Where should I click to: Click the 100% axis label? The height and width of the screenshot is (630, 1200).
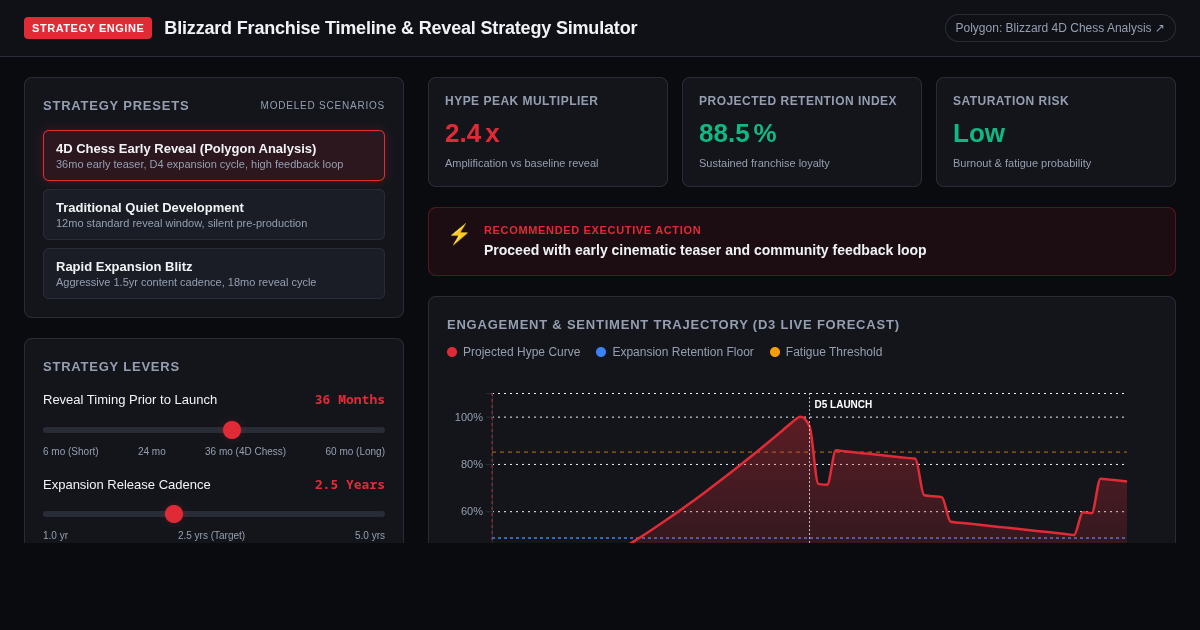click(469, 417)
